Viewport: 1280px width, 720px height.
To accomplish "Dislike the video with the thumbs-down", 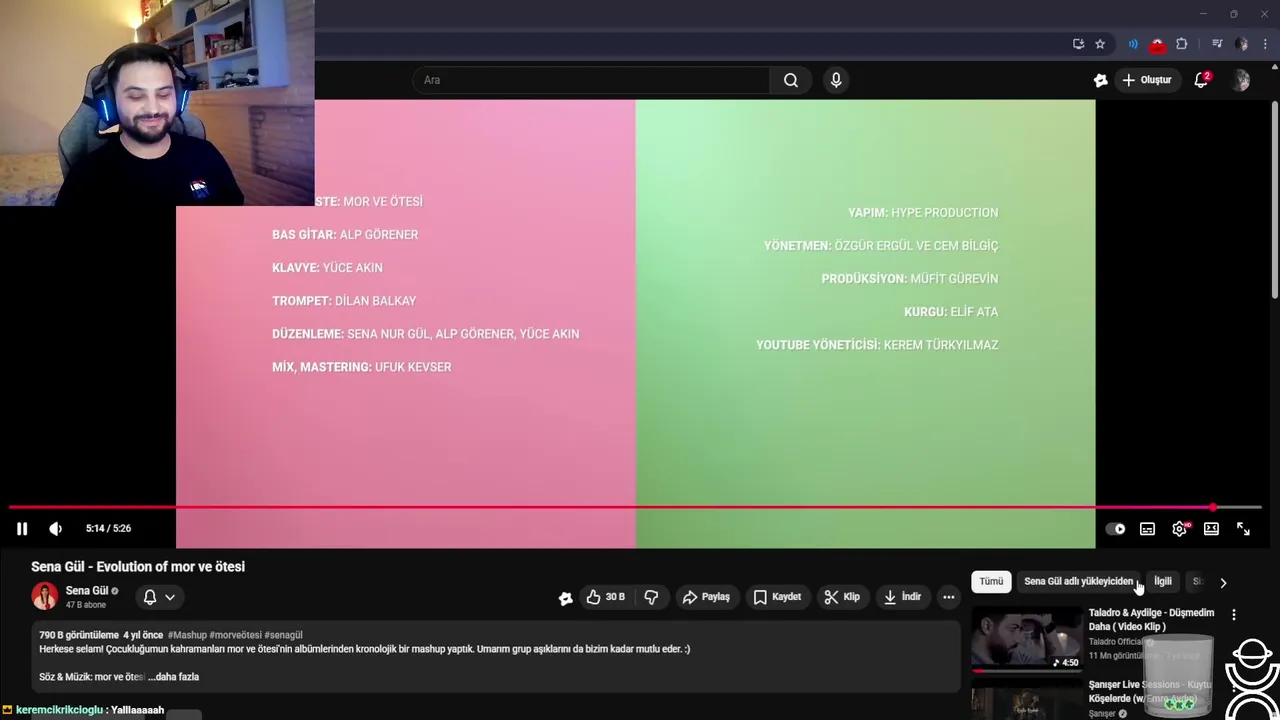I will coord(651,597).
